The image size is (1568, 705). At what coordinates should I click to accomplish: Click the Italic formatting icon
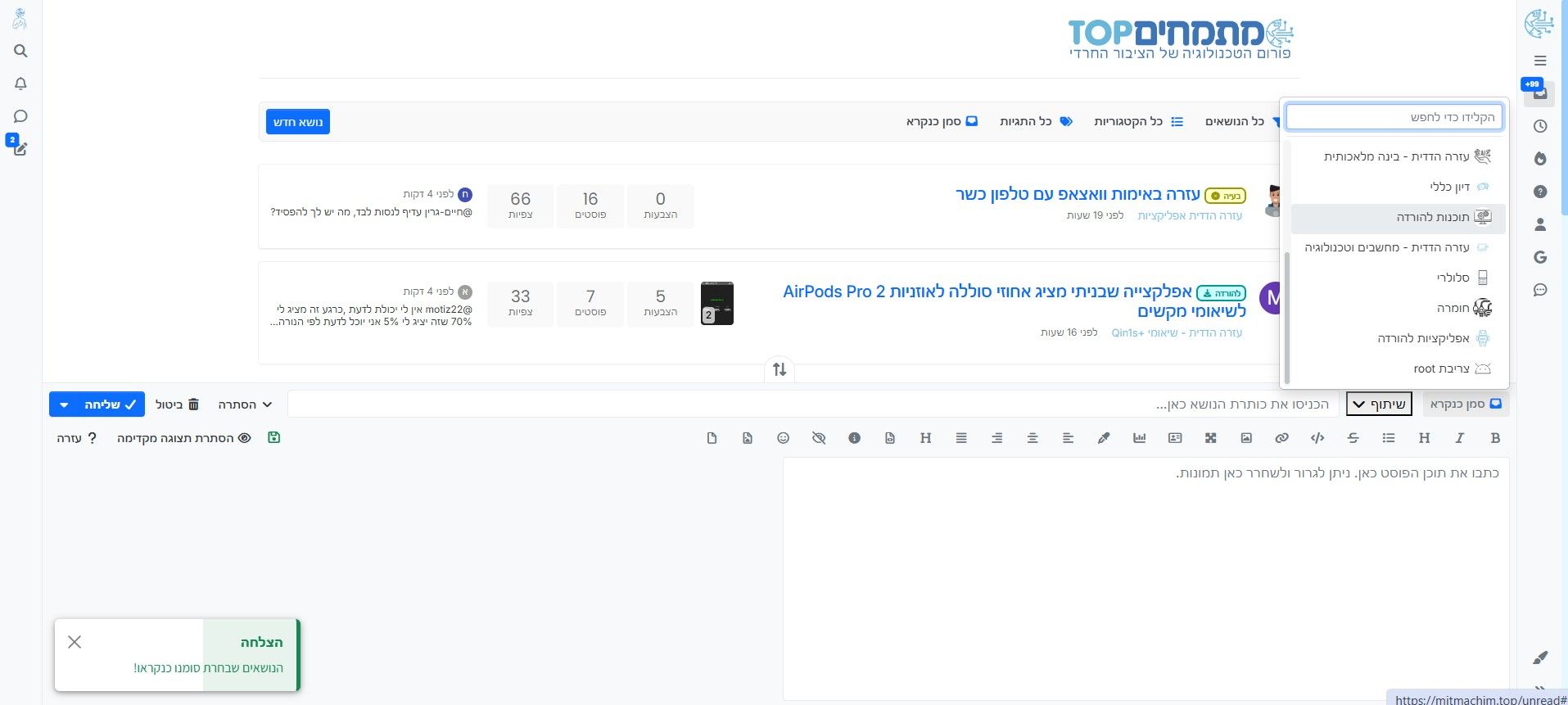(x=1459, y=438)
